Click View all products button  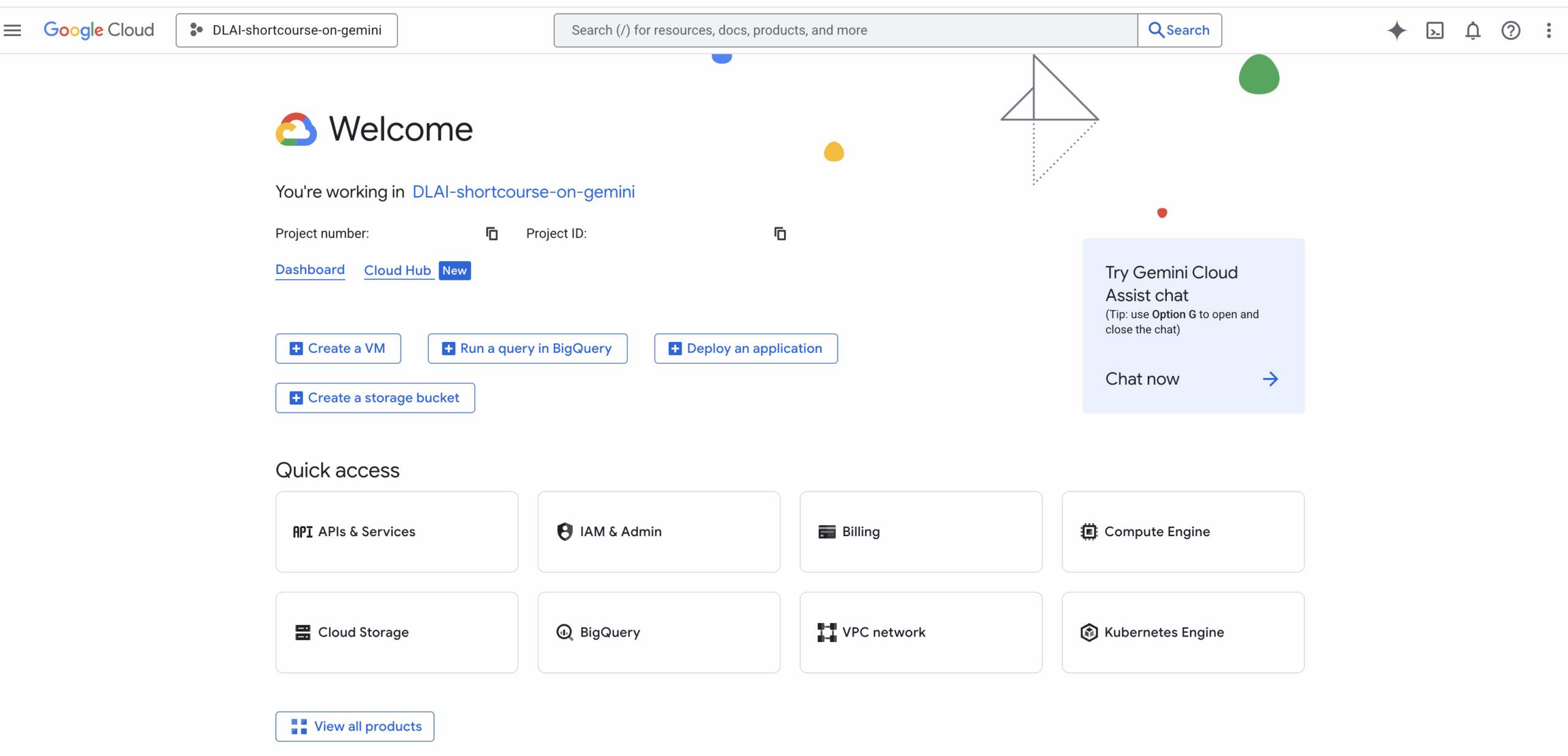click(355, 727)
